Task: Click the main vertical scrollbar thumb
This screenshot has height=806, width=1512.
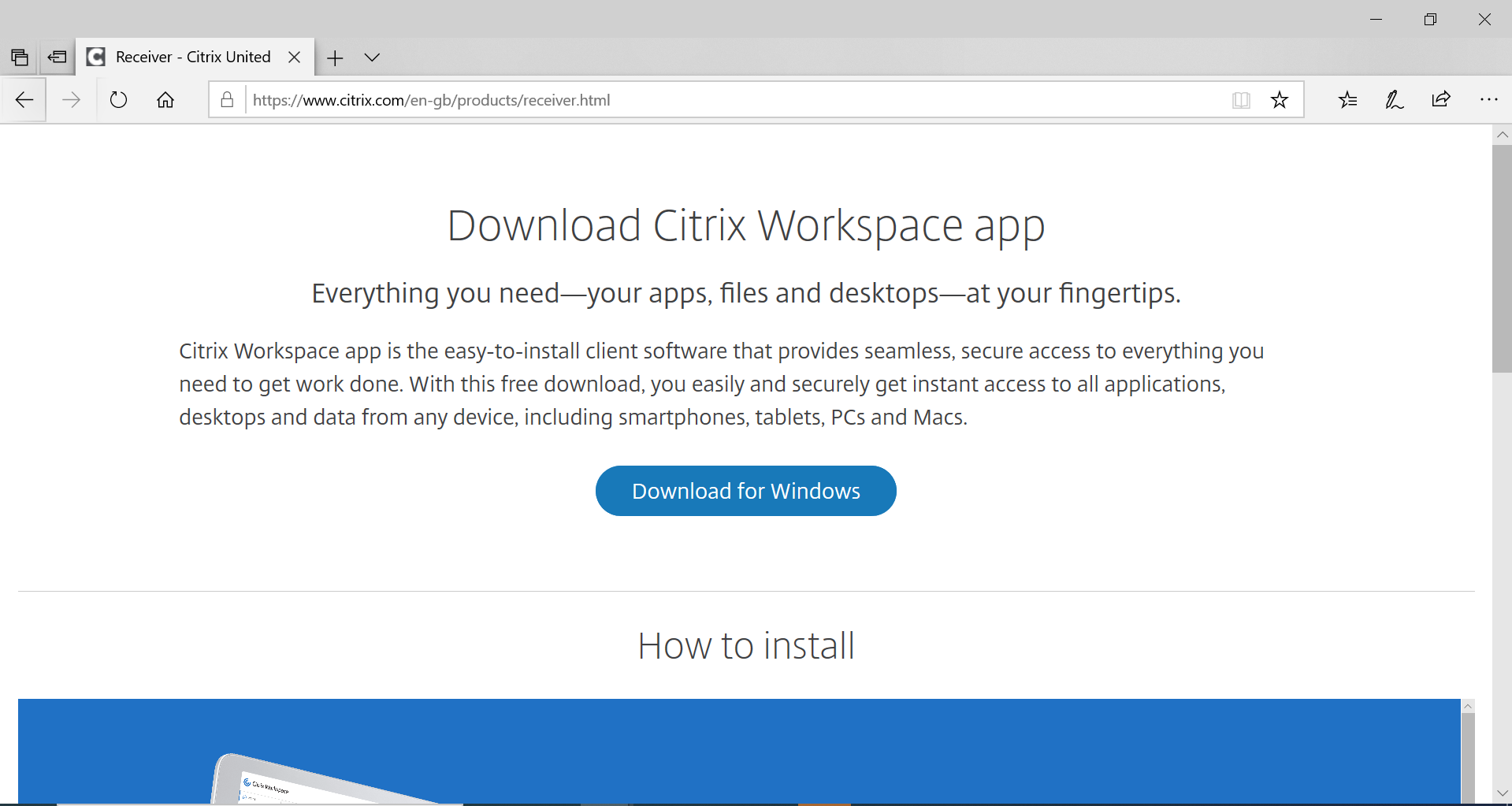Action: [x=1502, y=258]
